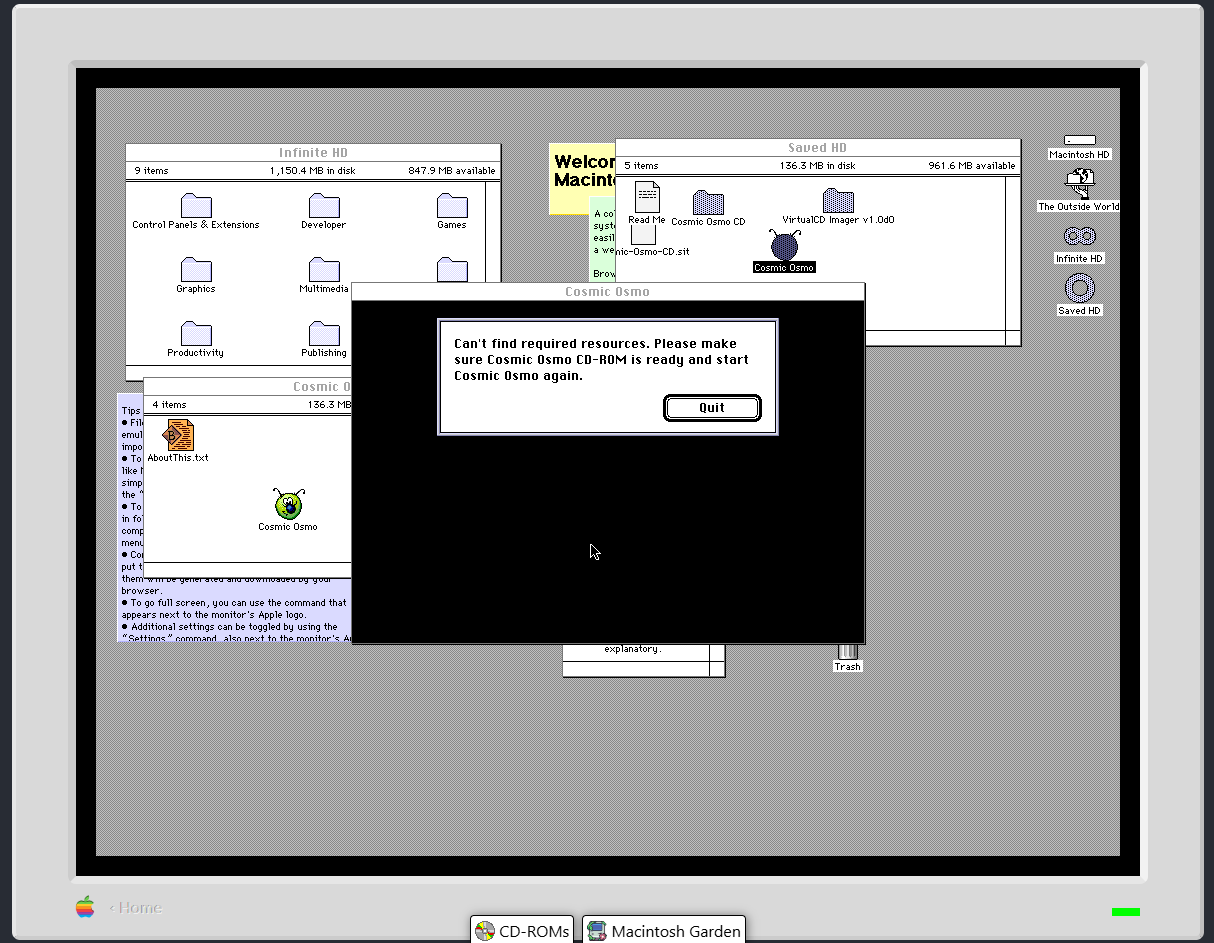Select the Macintosh HD desktop disk
1214x943 pixels.
point(1080,141)
